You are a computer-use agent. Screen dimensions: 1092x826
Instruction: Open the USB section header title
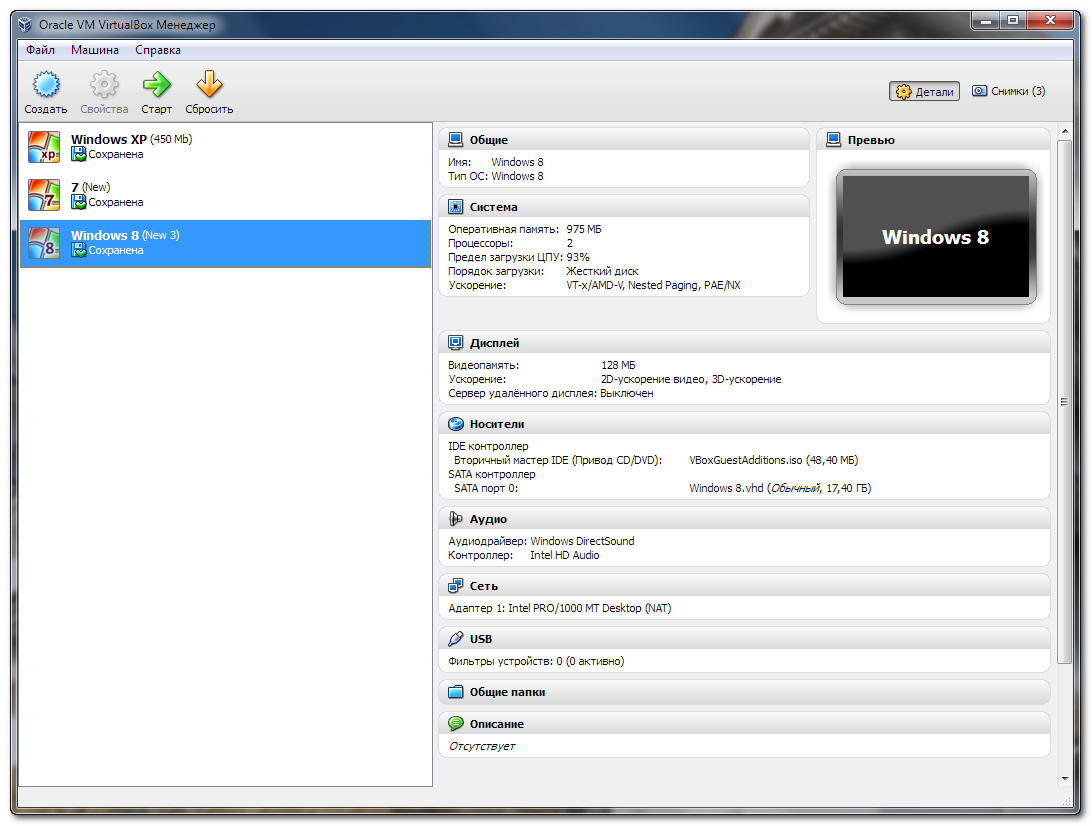point(481,639)
